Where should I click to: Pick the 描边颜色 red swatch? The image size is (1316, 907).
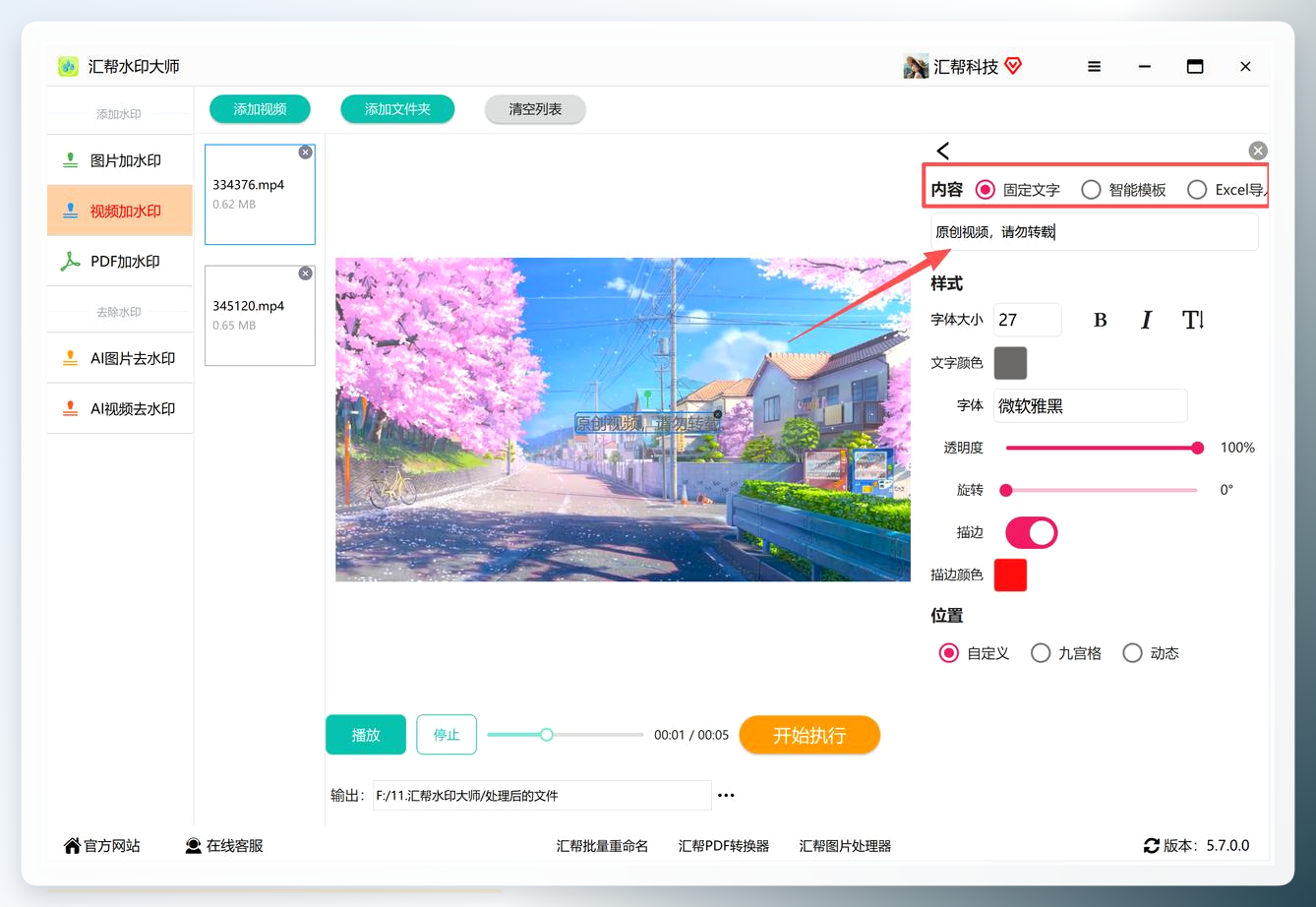point(1010,574)
